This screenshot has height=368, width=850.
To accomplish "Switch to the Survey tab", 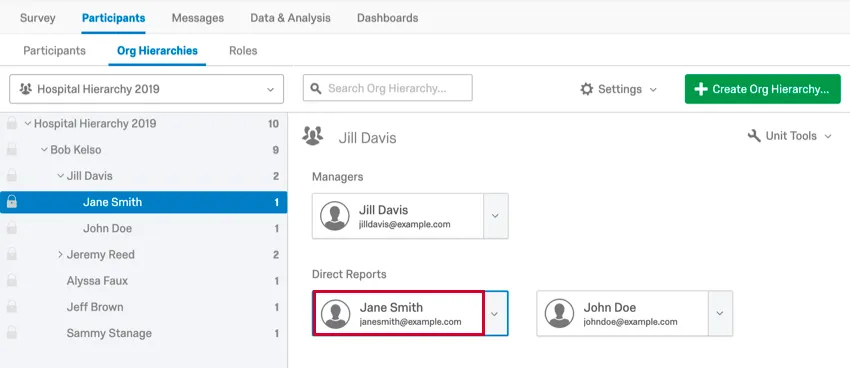I will (x=37, y=18).
